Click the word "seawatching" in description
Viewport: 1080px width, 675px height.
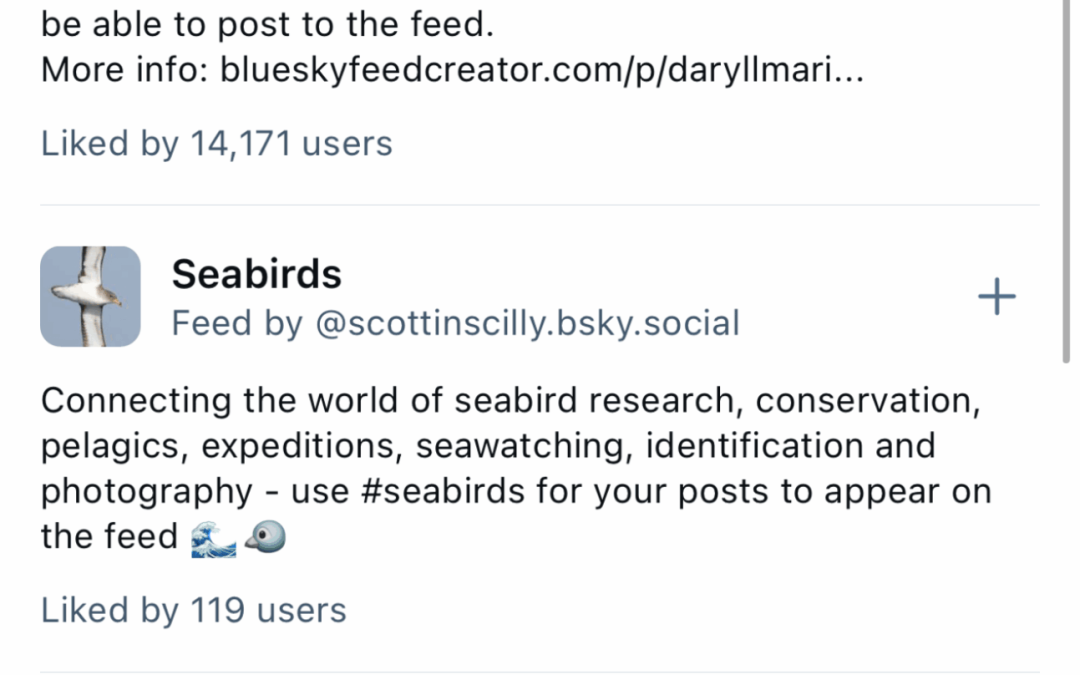[522, 446]
